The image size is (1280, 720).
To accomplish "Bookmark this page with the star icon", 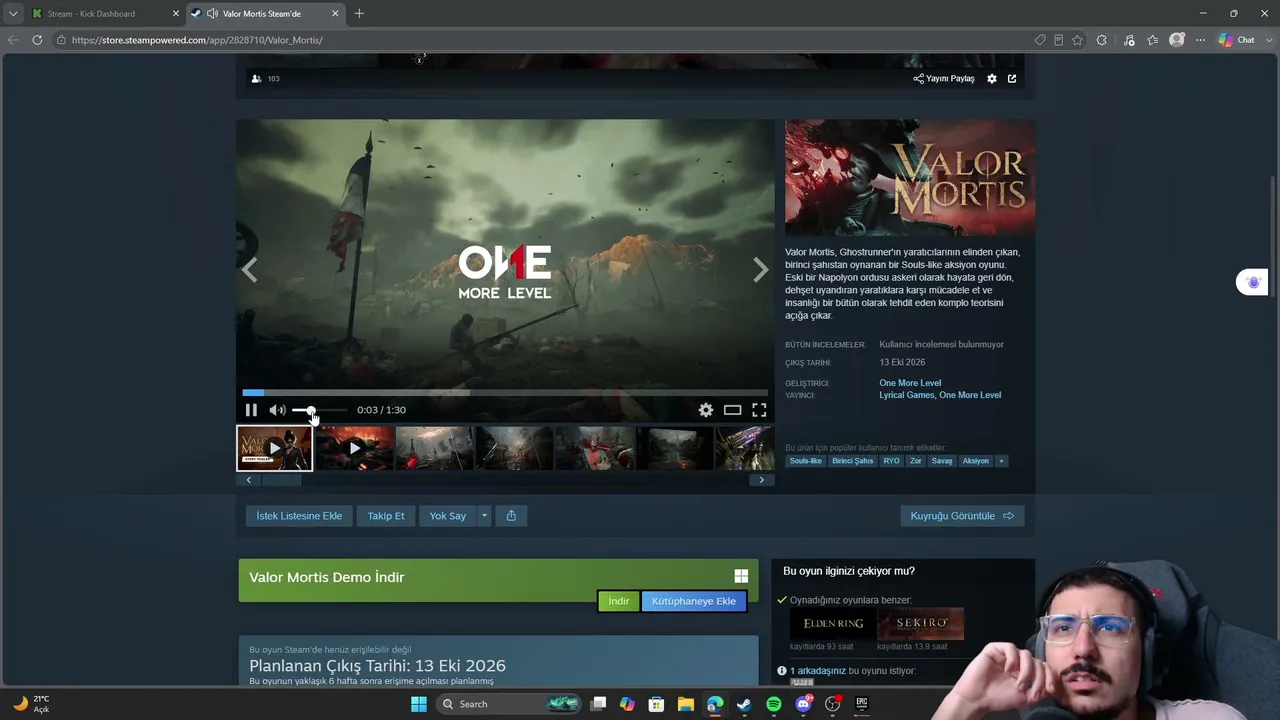I will click(x=1077, y=40).
